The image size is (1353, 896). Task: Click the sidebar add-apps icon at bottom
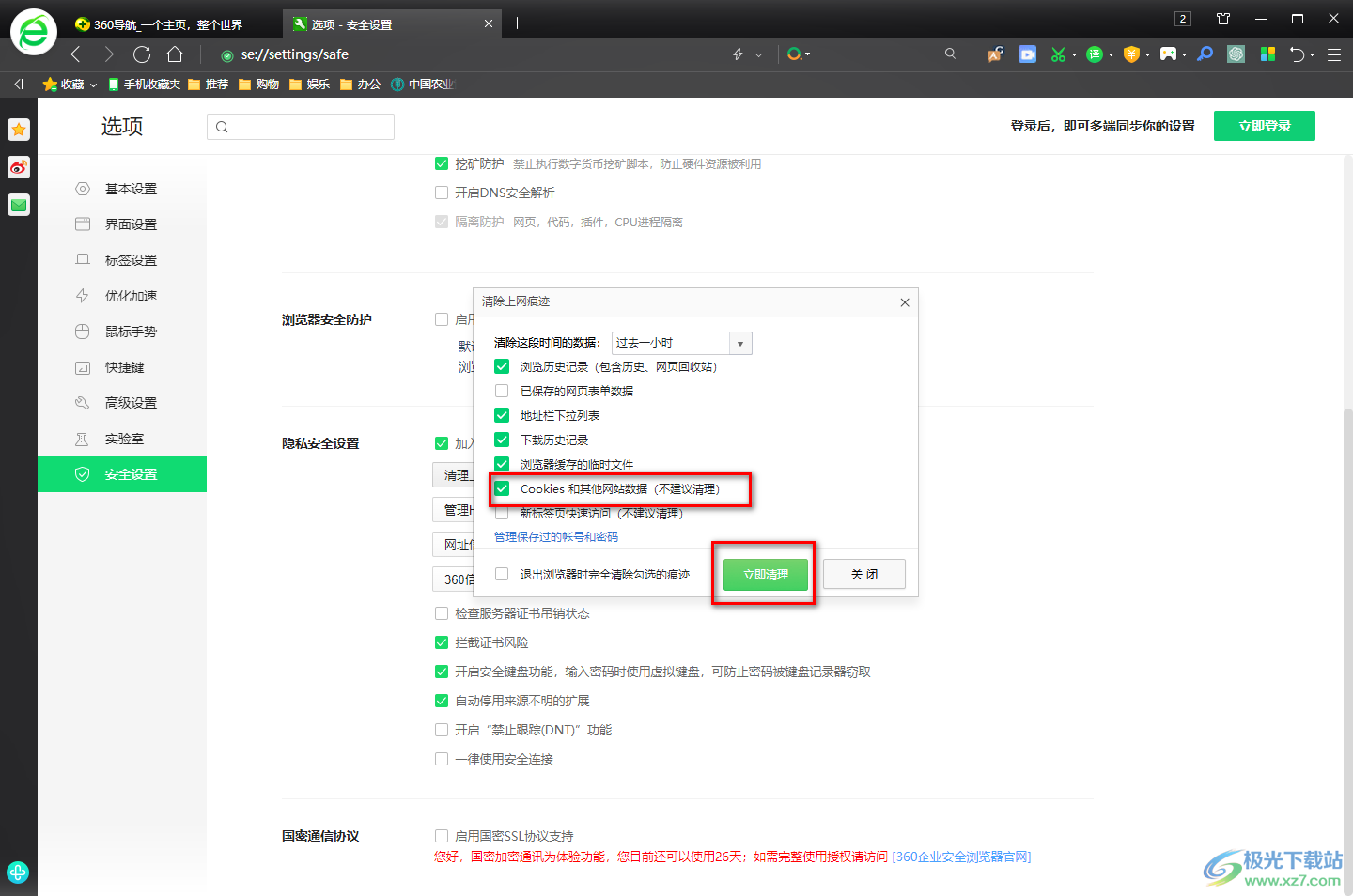click(18, 872)
